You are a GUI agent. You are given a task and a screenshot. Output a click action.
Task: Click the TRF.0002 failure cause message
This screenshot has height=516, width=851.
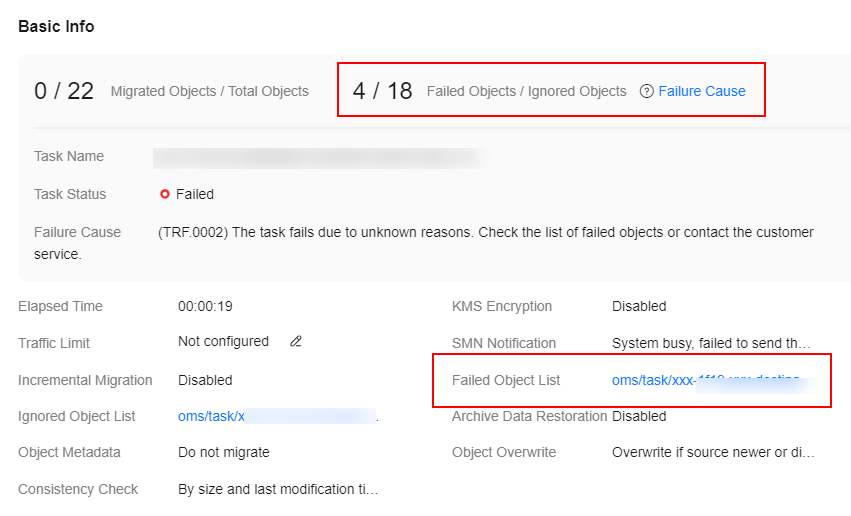(424, 243)
